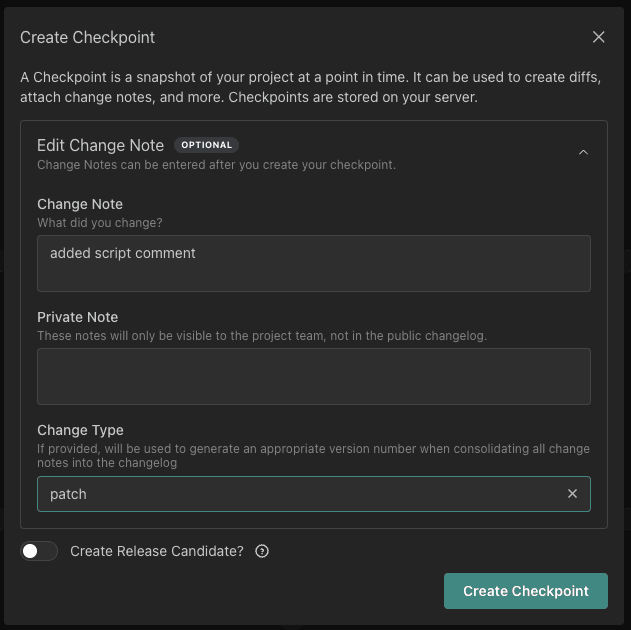Click the Private Note text field
The width and height of the screenshot is (631, 630).
313,376
